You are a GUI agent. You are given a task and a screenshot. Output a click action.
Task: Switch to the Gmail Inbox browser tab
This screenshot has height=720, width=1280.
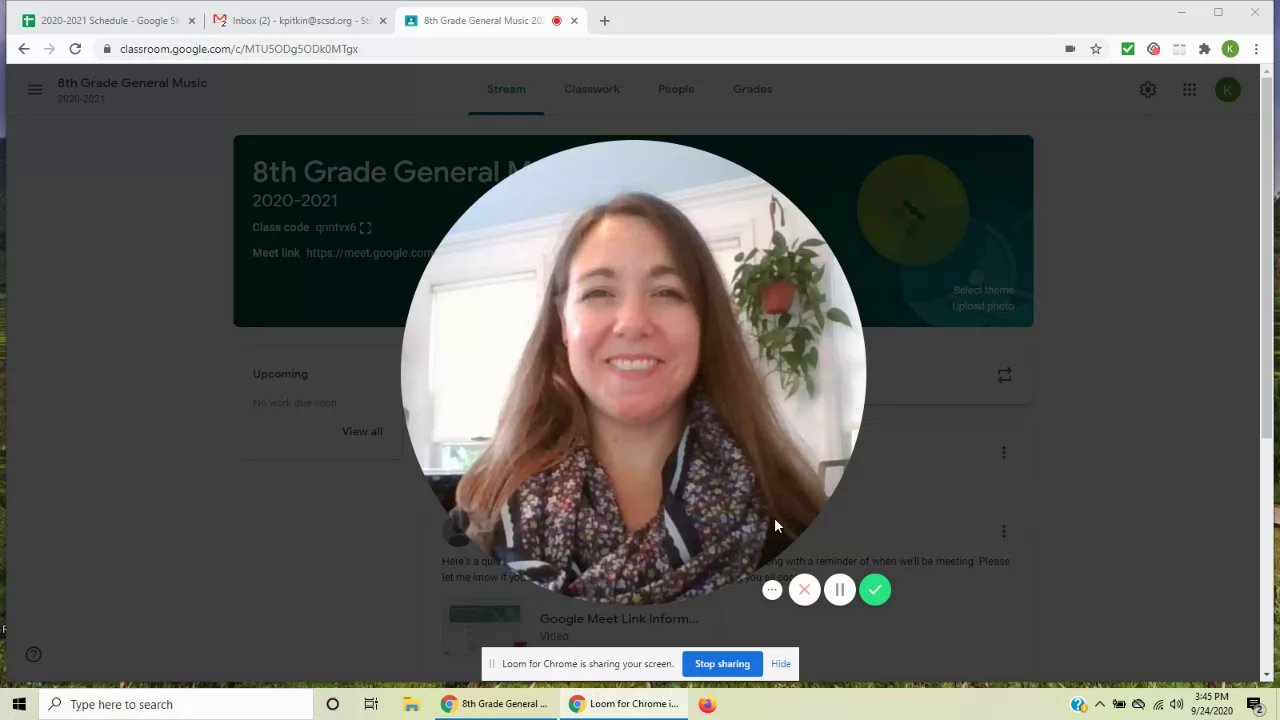297,20
